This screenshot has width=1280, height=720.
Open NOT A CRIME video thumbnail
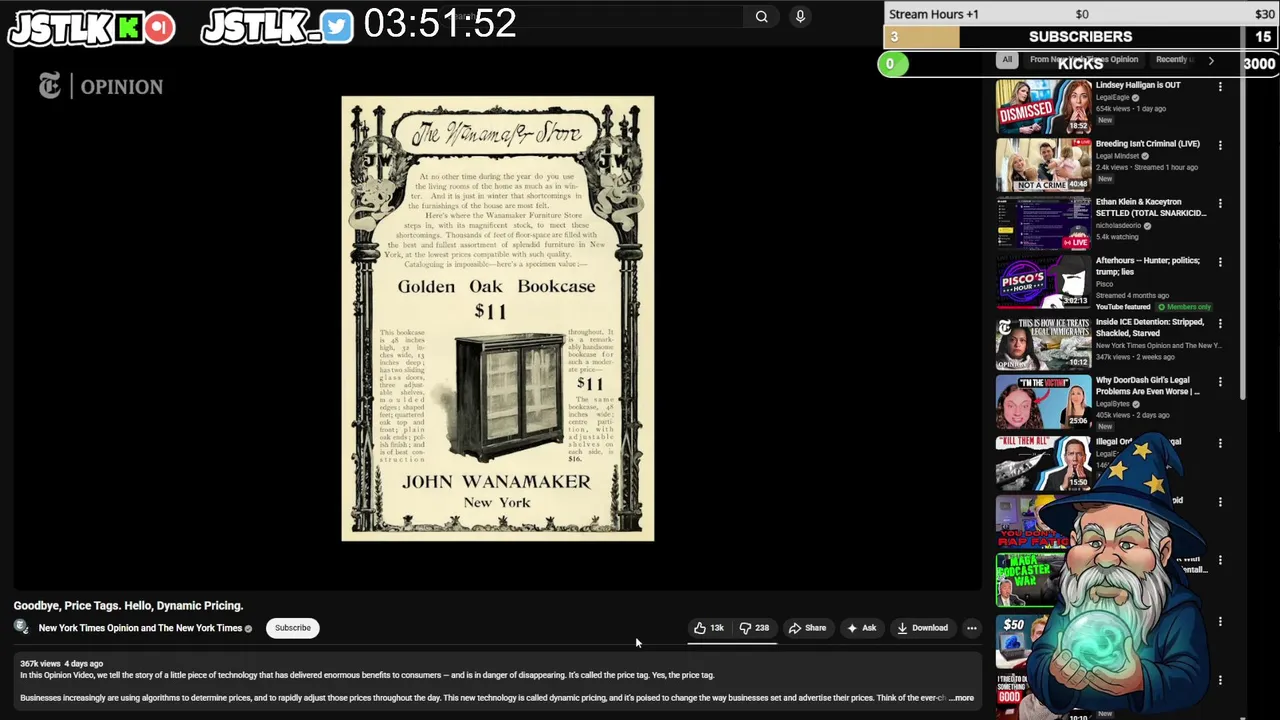(x=1043, y=165)
